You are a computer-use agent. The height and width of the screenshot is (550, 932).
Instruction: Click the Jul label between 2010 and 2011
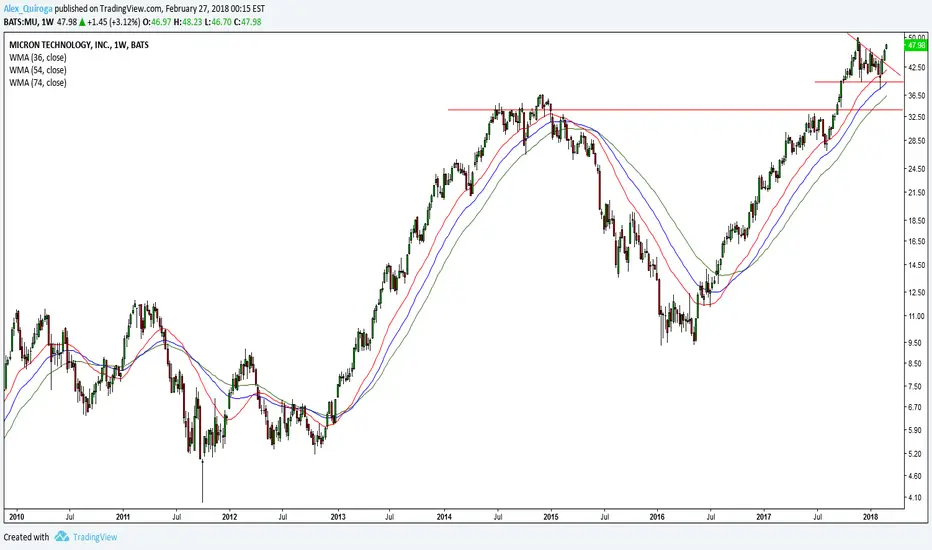click(x=70, y=517)
